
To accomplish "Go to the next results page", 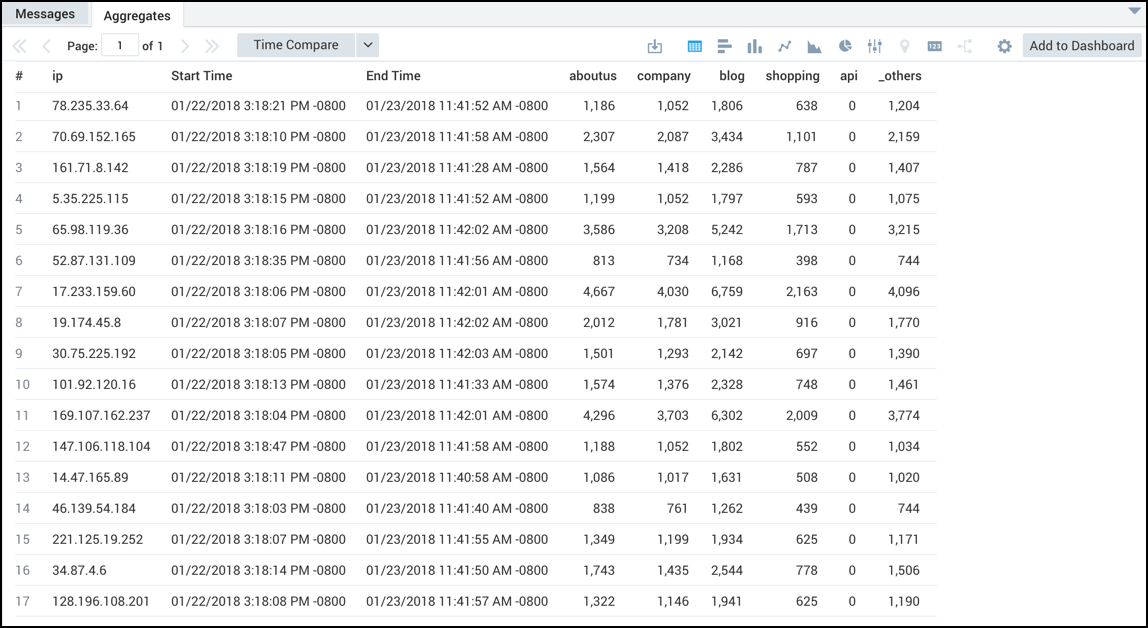I will 185,44.
